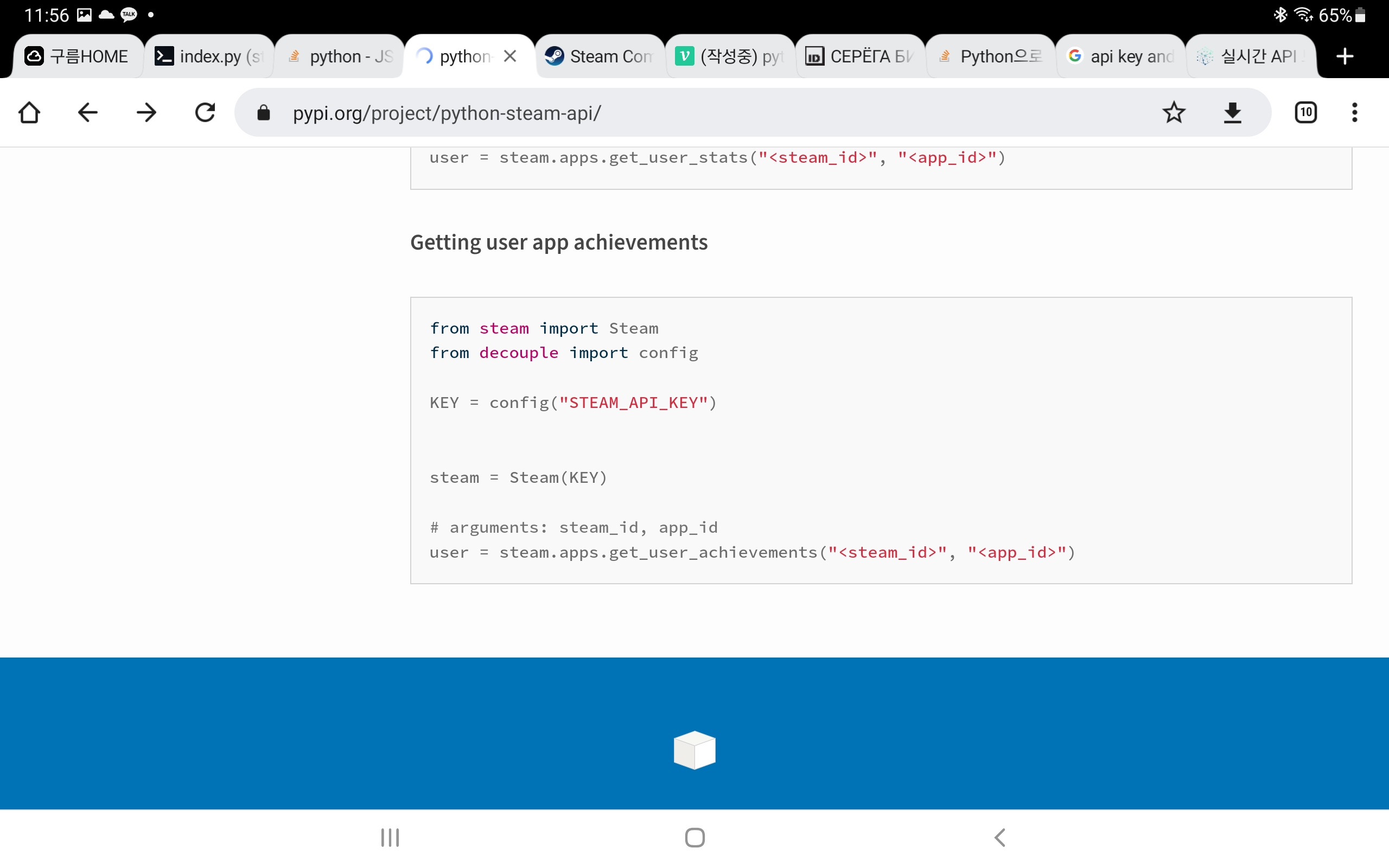Tap the Android home button

694,838
